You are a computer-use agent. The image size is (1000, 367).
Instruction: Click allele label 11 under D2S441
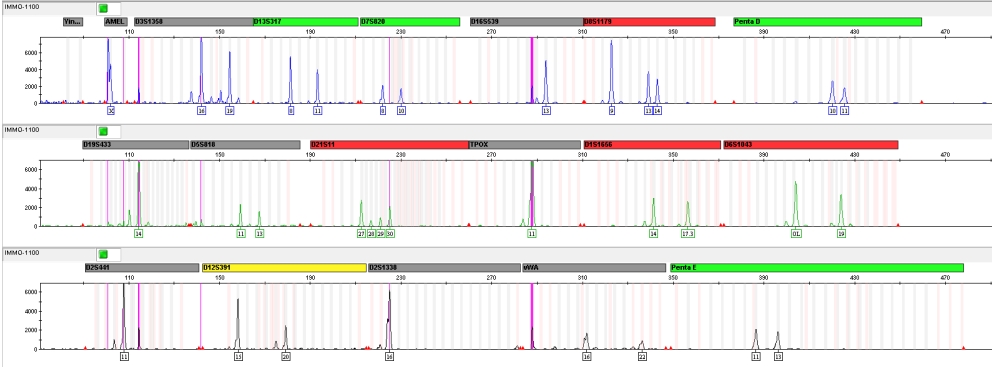pyautogui.click(x=124, y=357)
